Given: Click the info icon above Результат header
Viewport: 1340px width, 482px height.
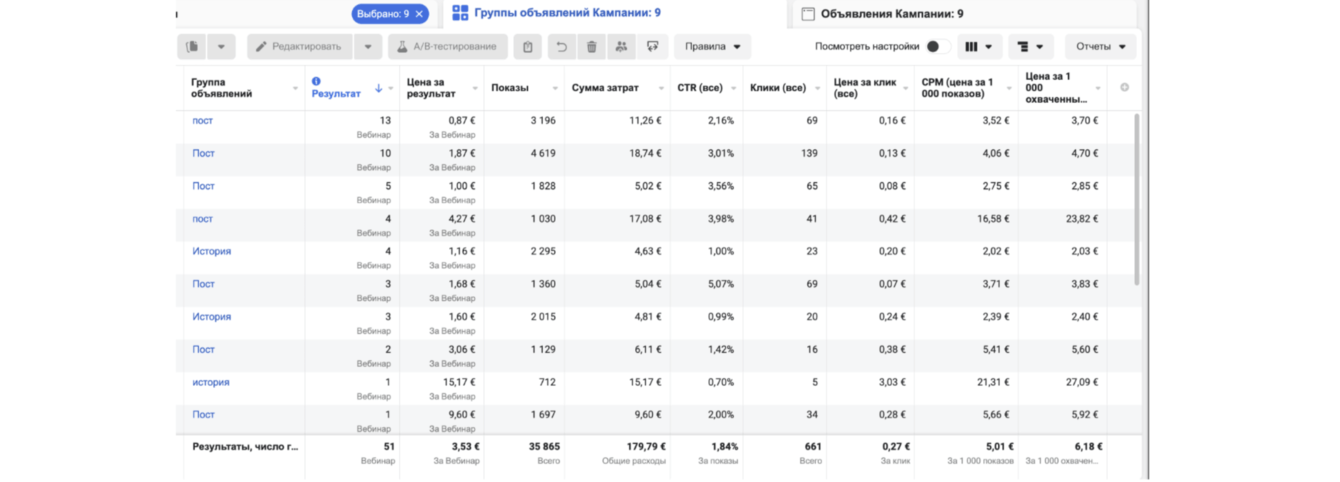Looking at the screenshot, I should [x=316, y=82].
